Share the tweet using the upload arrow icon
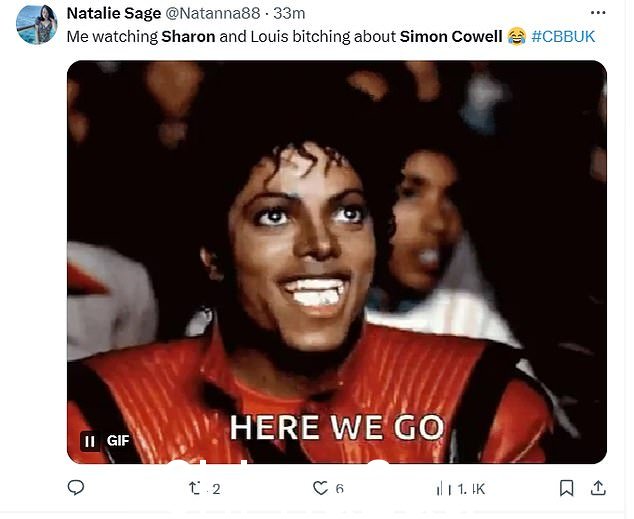Screen dimensions: 634x519 point(598,488)
